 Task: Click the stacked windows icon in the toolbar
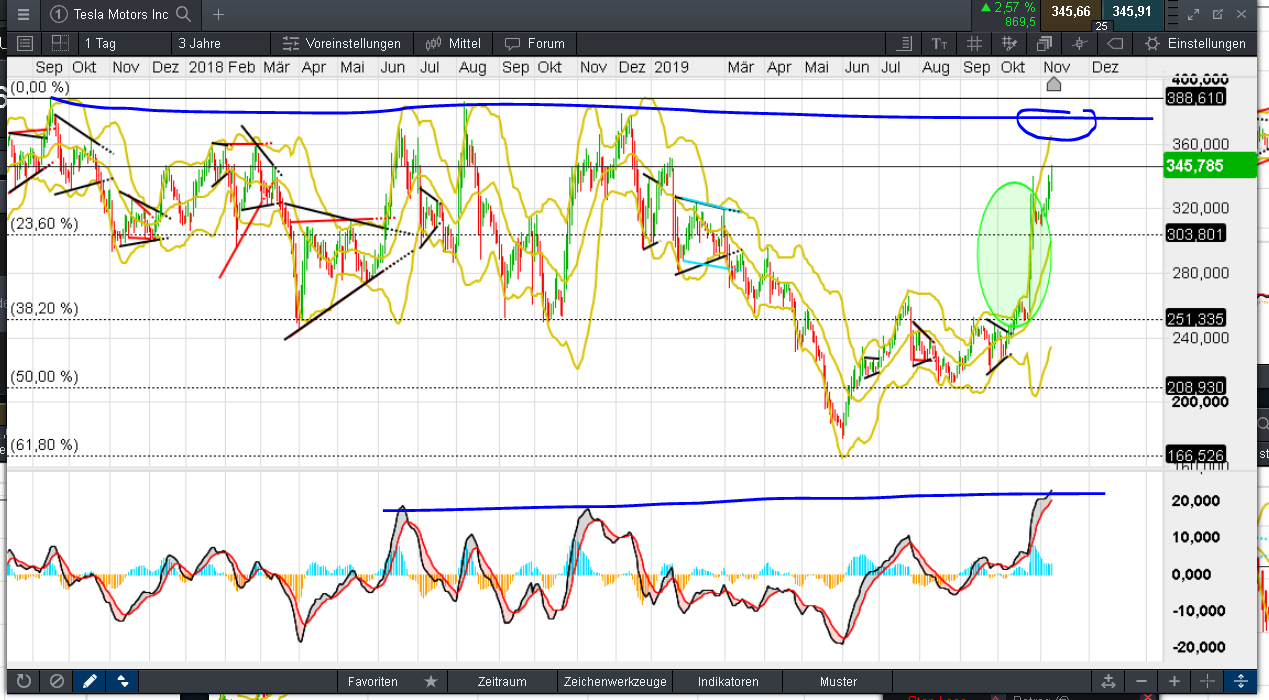(x=1044, y=44)
